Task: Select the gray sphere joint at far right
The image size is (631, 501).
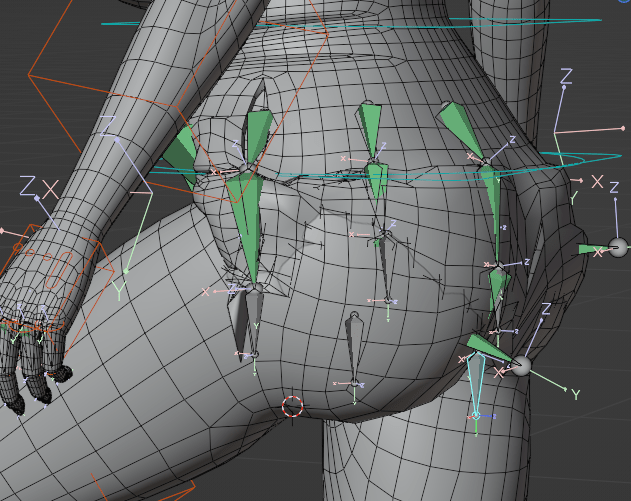Action: (x=618, y=247)
